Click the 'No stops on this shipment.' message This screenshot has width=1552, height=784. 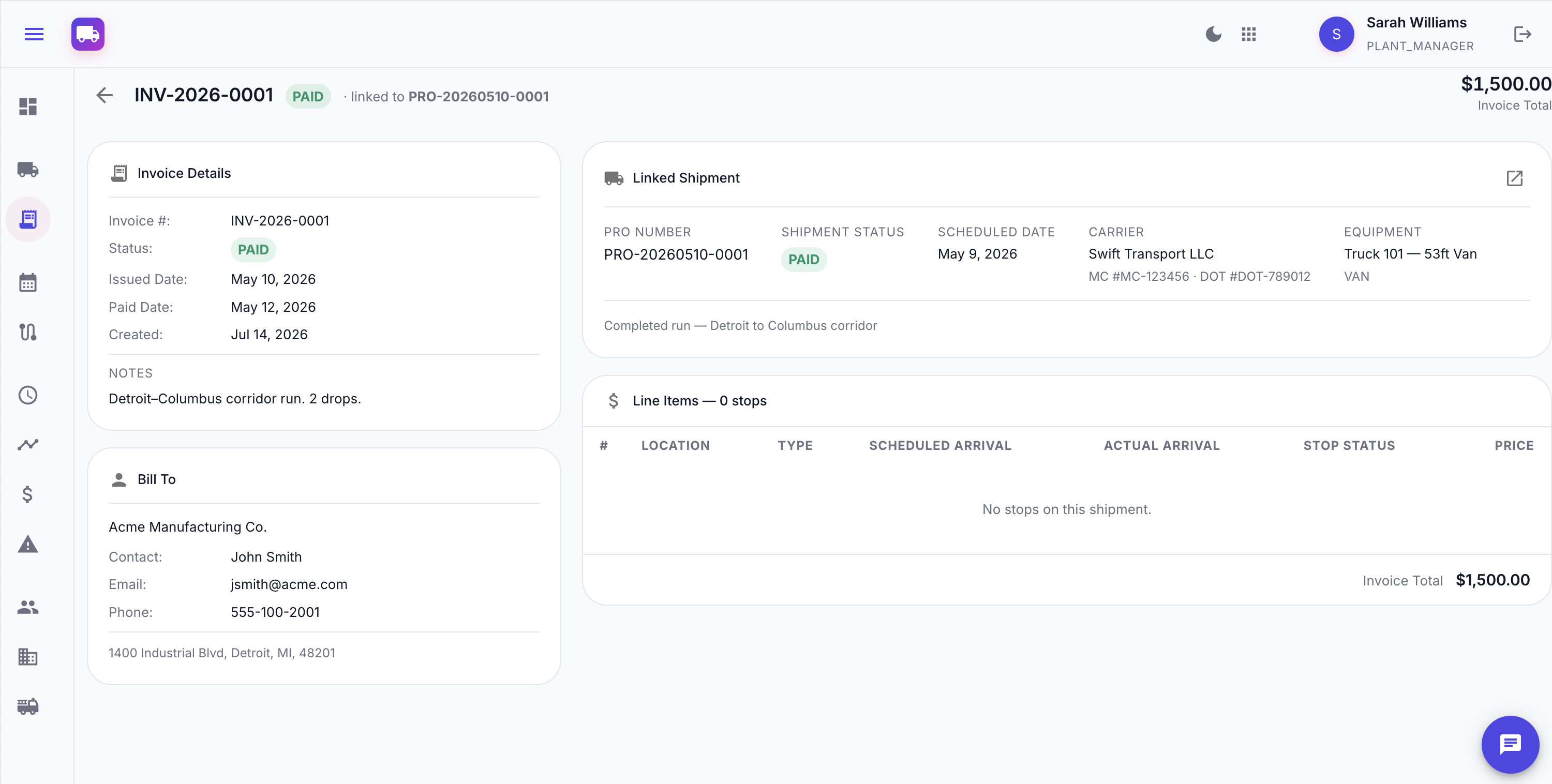pos(1066,509)
